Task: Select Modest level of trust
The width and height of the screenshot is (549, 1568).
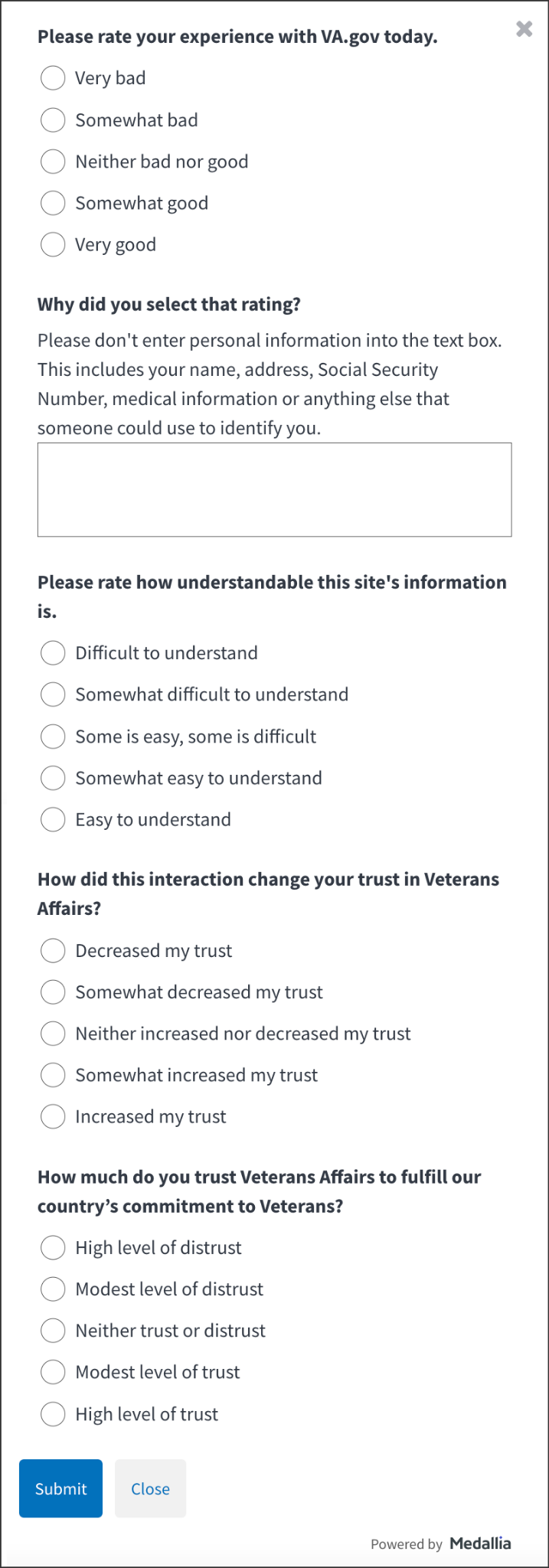Action: pyautogui.click(x=53, y=1372)
